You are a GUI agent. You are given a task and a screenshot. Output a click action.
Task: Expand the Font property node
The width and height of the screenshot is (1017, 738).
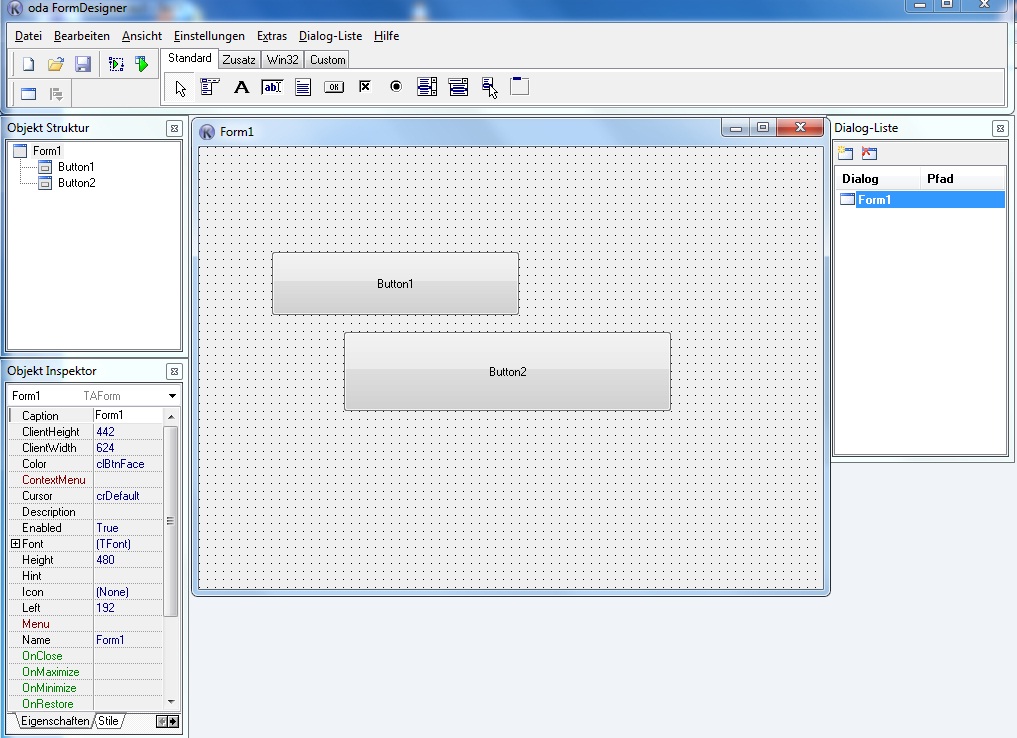click(x=15, y=544)
